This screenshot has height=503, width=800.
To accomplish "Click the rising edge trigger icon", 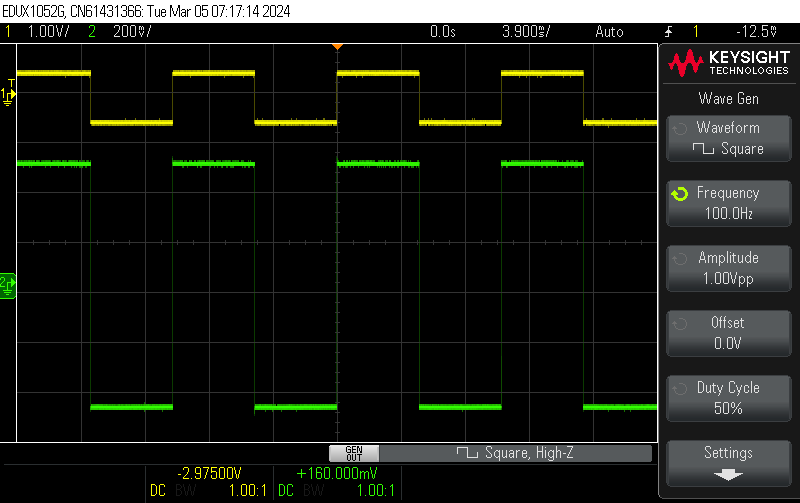I will click(668, 32).
